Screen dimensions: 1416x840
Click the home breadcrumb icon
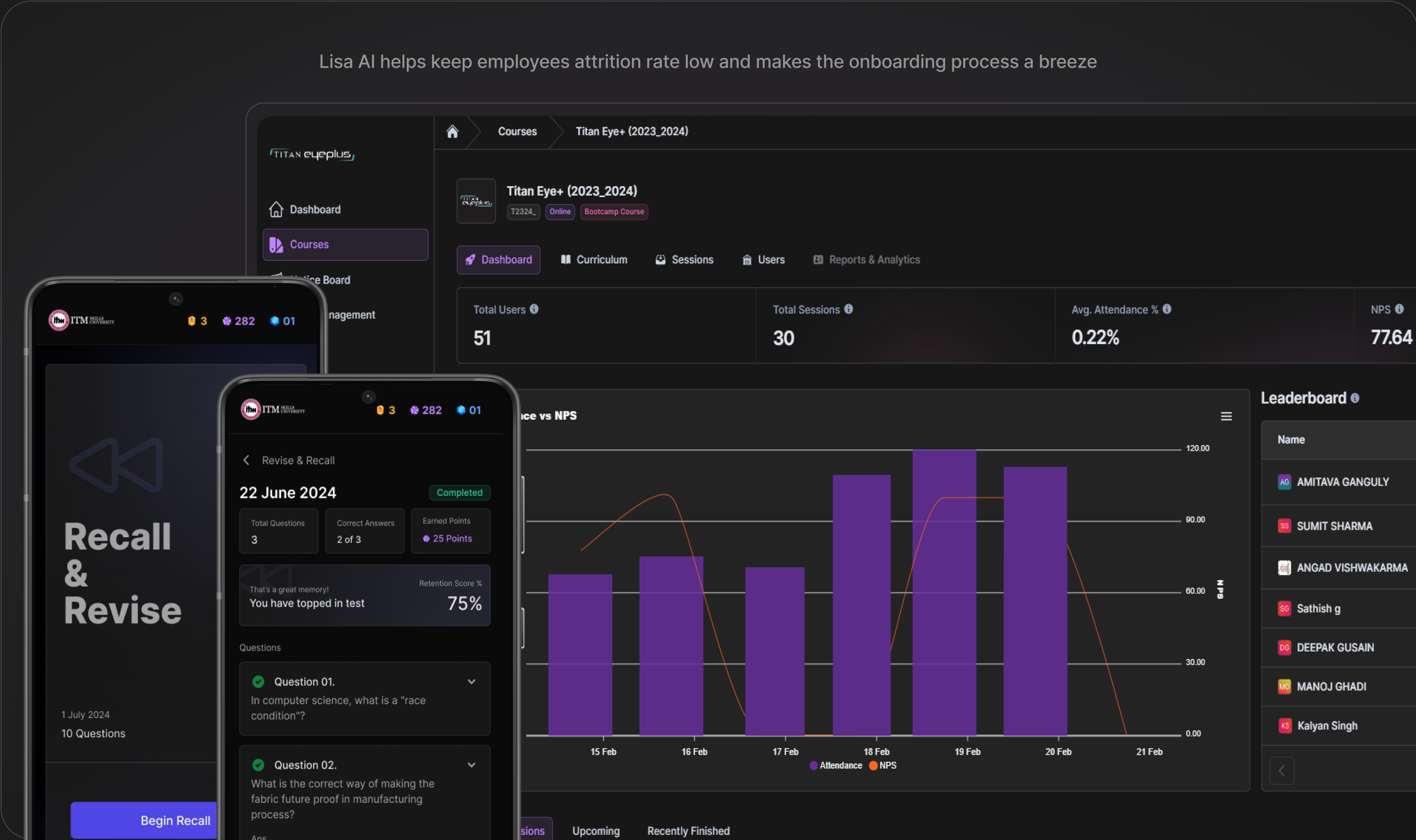click(x=452, y=132)
